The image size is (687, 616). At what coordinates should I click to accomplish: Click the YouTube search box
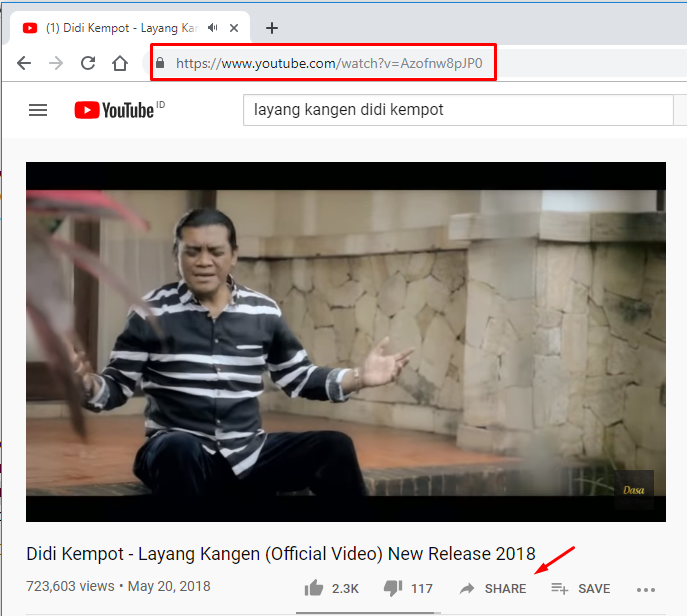coord(458,110)
